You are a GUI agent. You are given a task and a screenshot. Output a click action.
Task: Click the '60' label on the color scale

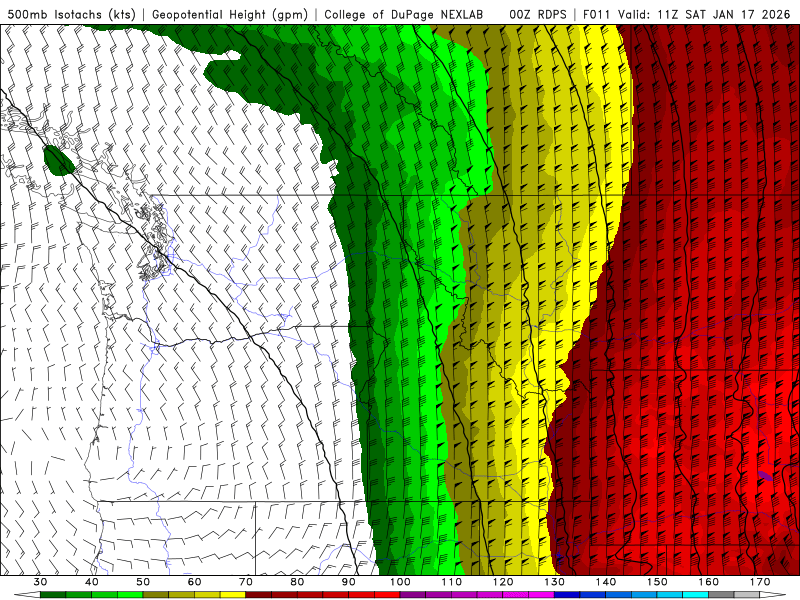pos(194,582)
